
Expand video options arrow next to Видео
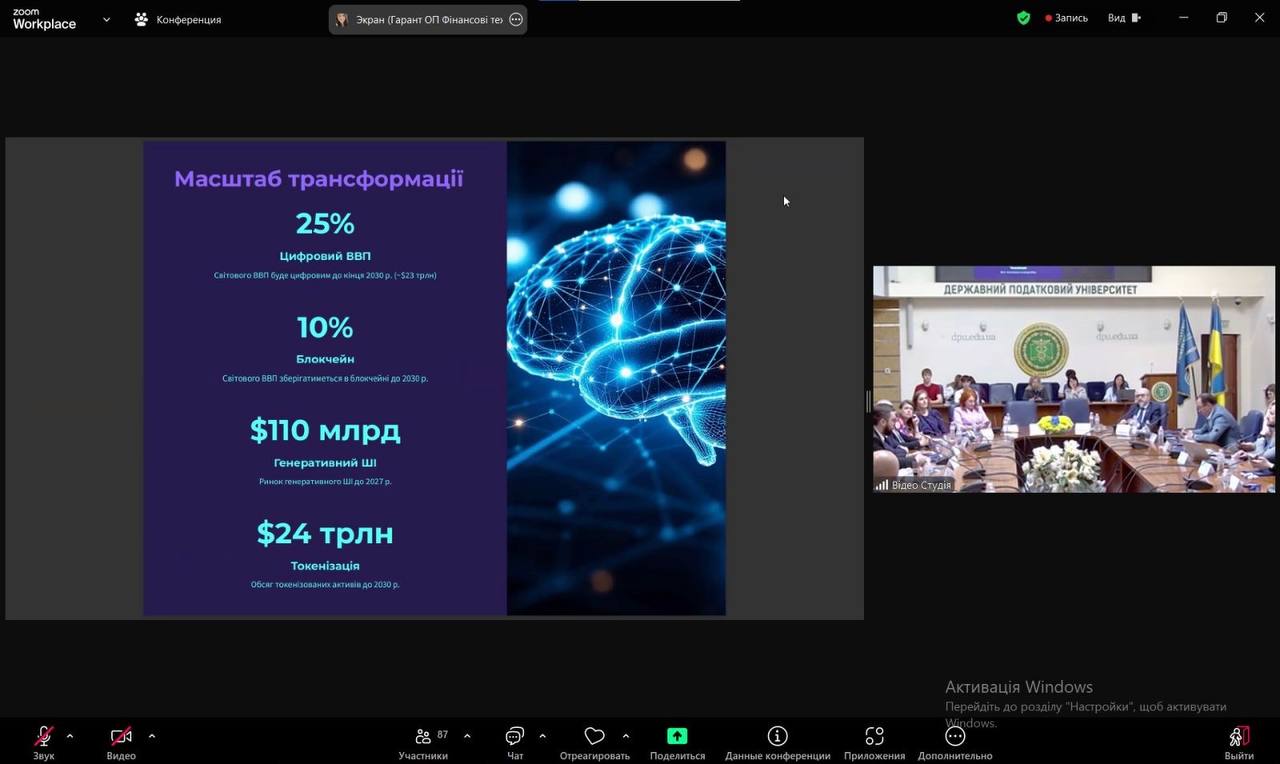pos(152,736)
